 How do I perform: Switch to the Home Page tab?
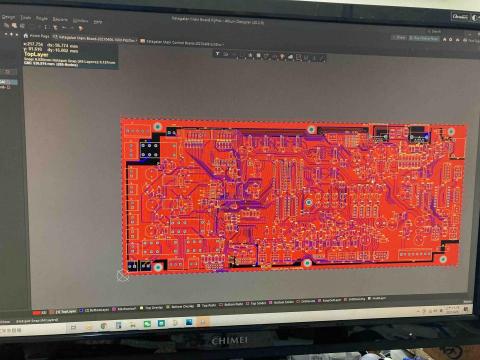click(x=36, y=36)
